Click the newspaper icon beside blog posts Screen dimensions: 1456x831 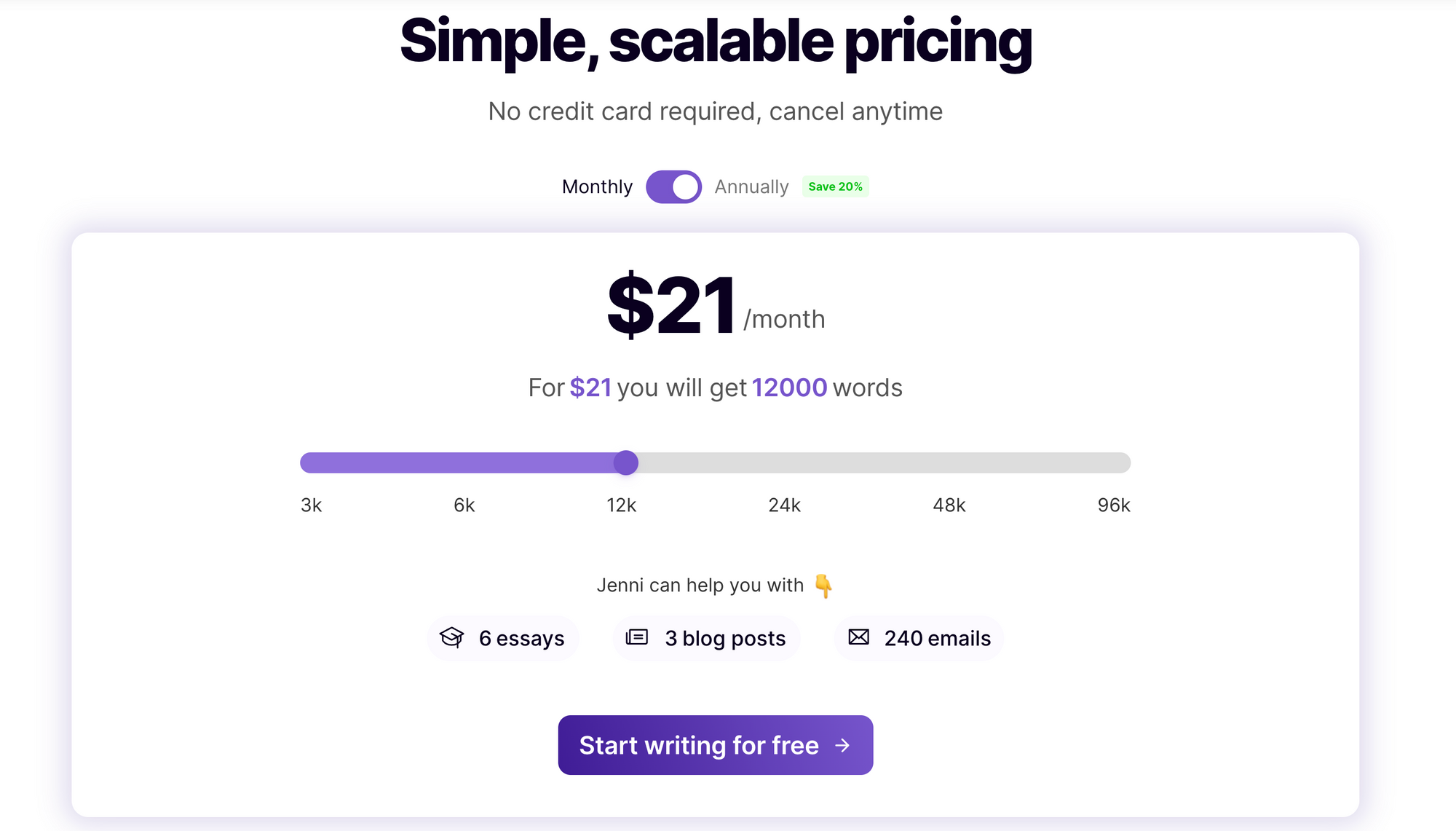[636, 637]
